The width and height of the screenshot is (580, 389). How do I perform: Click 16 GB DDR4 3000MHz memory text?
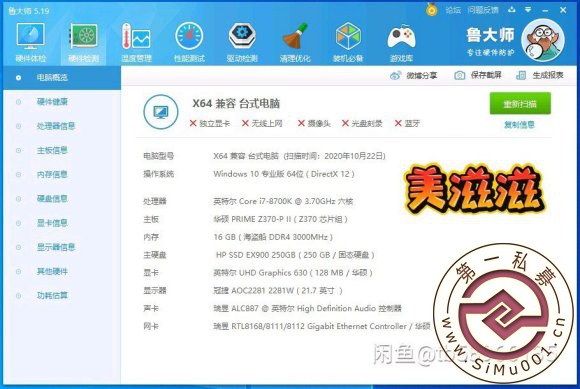(273, 237)
